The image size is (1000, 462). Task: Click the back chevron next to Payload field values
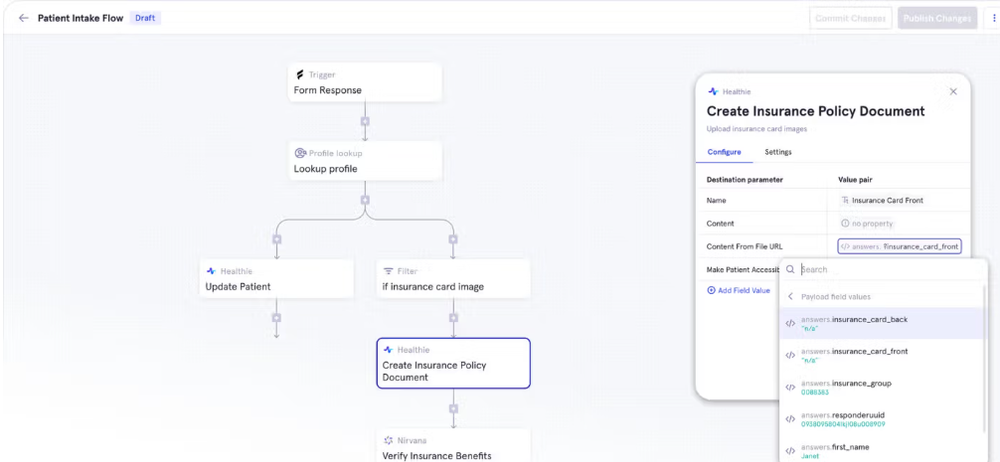point(790,296)
